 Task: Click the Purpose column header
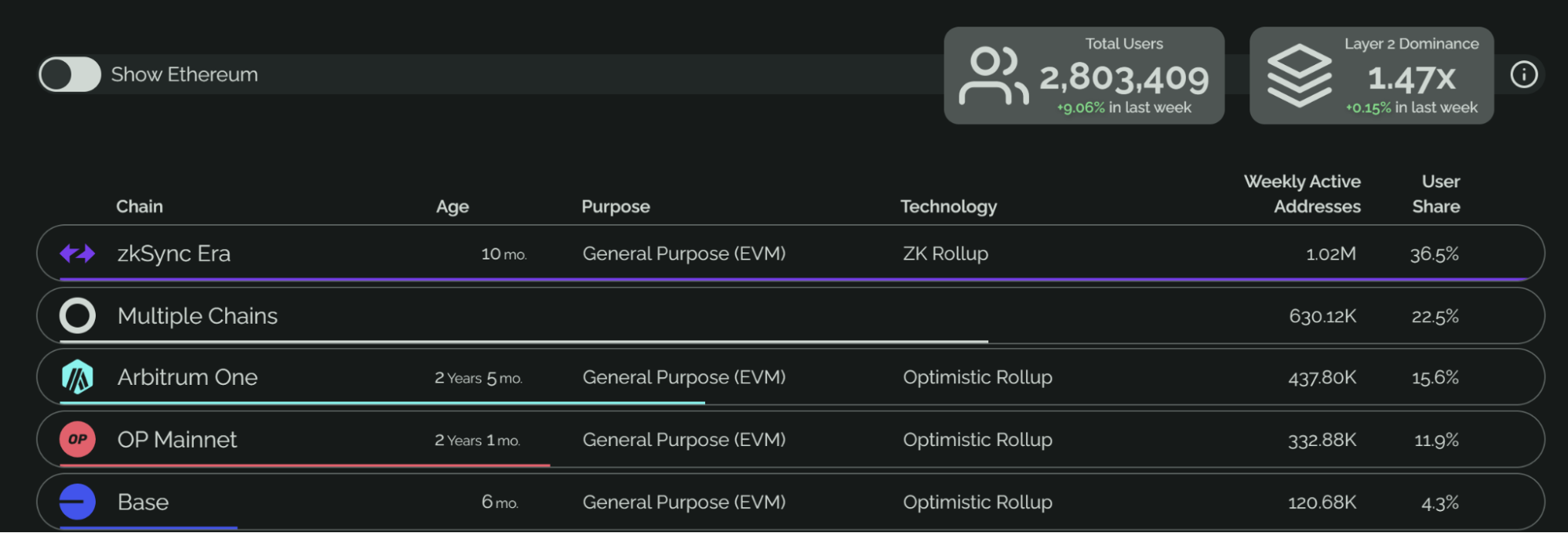tap(616, 206)
